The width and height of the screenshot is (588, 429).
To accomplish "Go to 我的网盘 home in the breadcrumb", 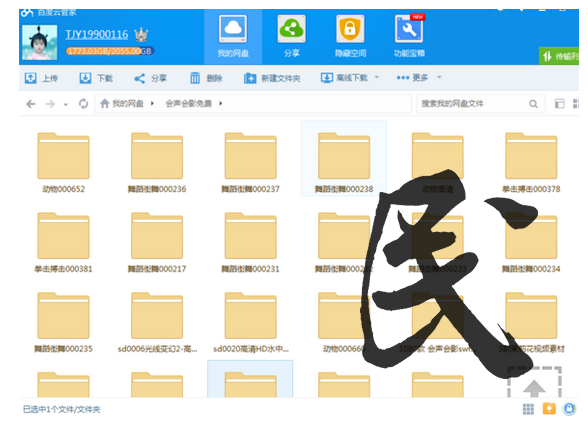I will (x=122, y=104).
